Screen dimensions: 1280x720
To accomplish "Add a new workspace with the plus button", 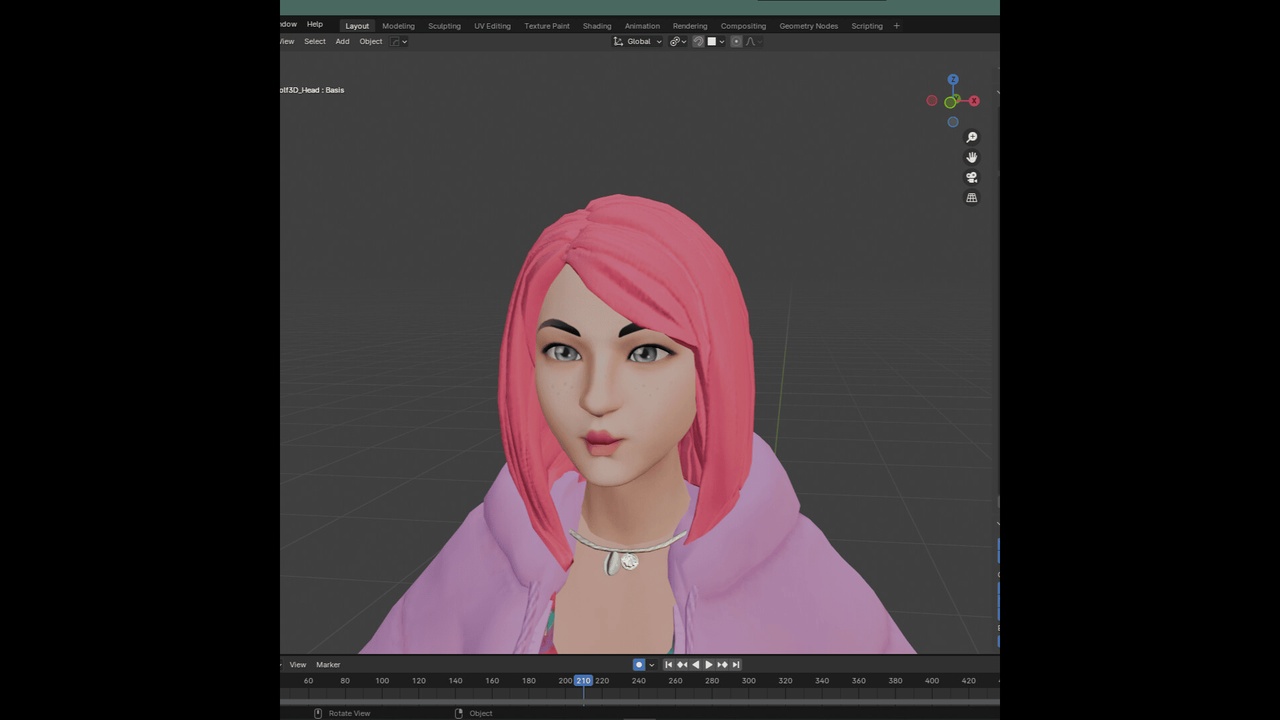I will point(897,26).
